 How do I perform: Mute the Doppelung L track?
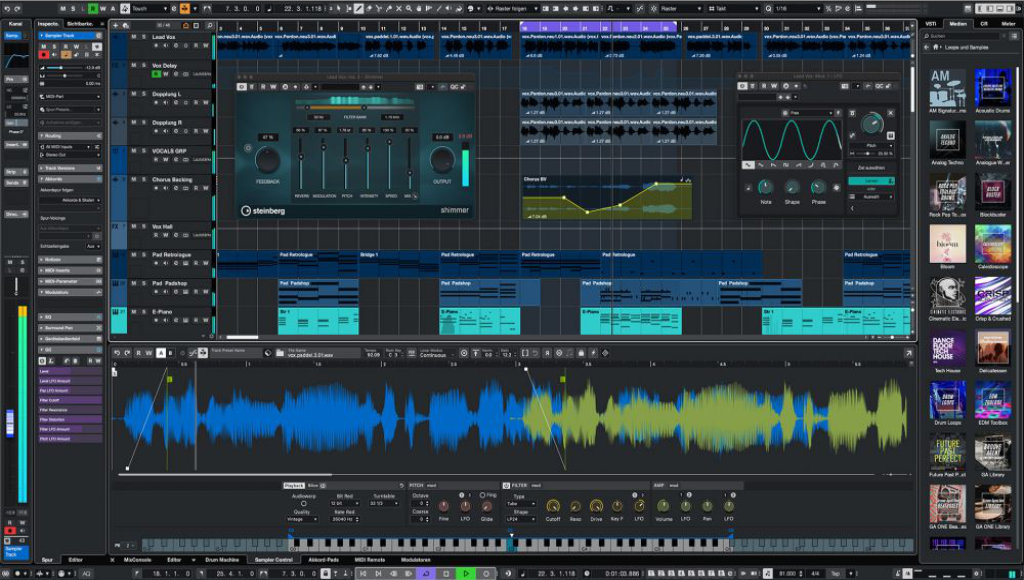pyautogui.click(x=134, y=93)
